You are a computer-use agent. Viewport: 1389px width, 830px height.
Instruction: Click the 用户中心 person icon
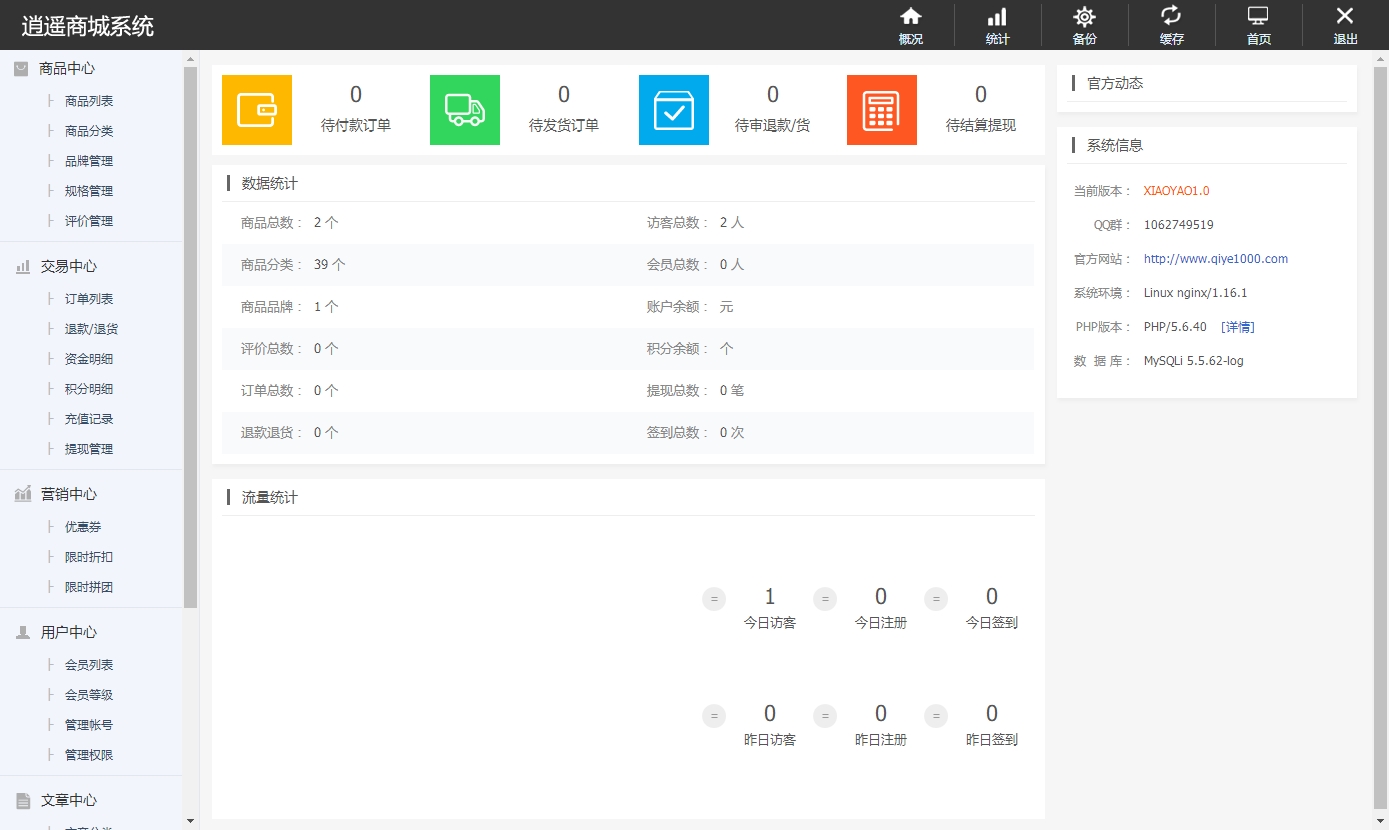(22, 632)
